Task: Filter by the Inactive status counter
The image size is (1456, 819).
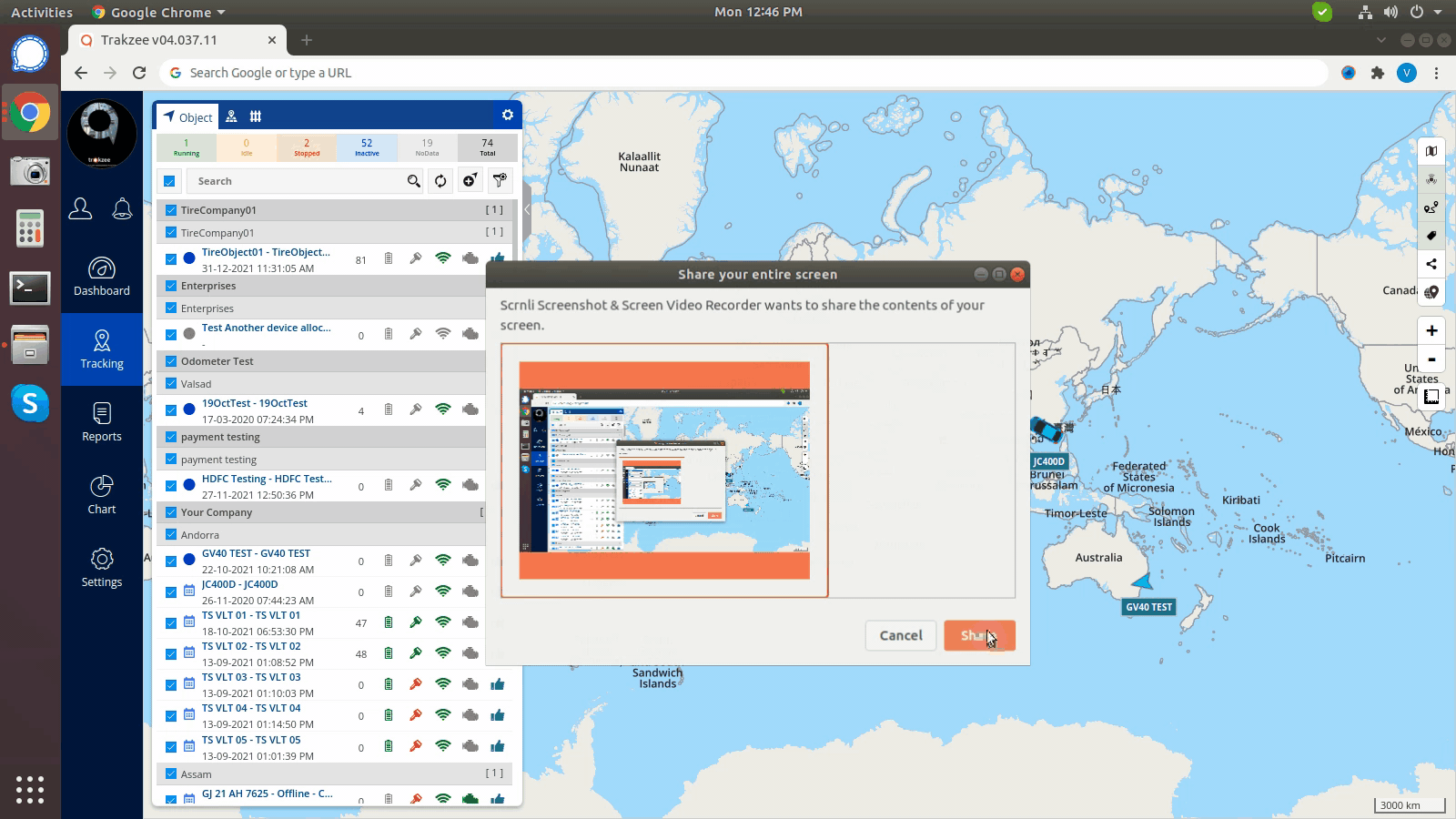Action: click(367, 147)
